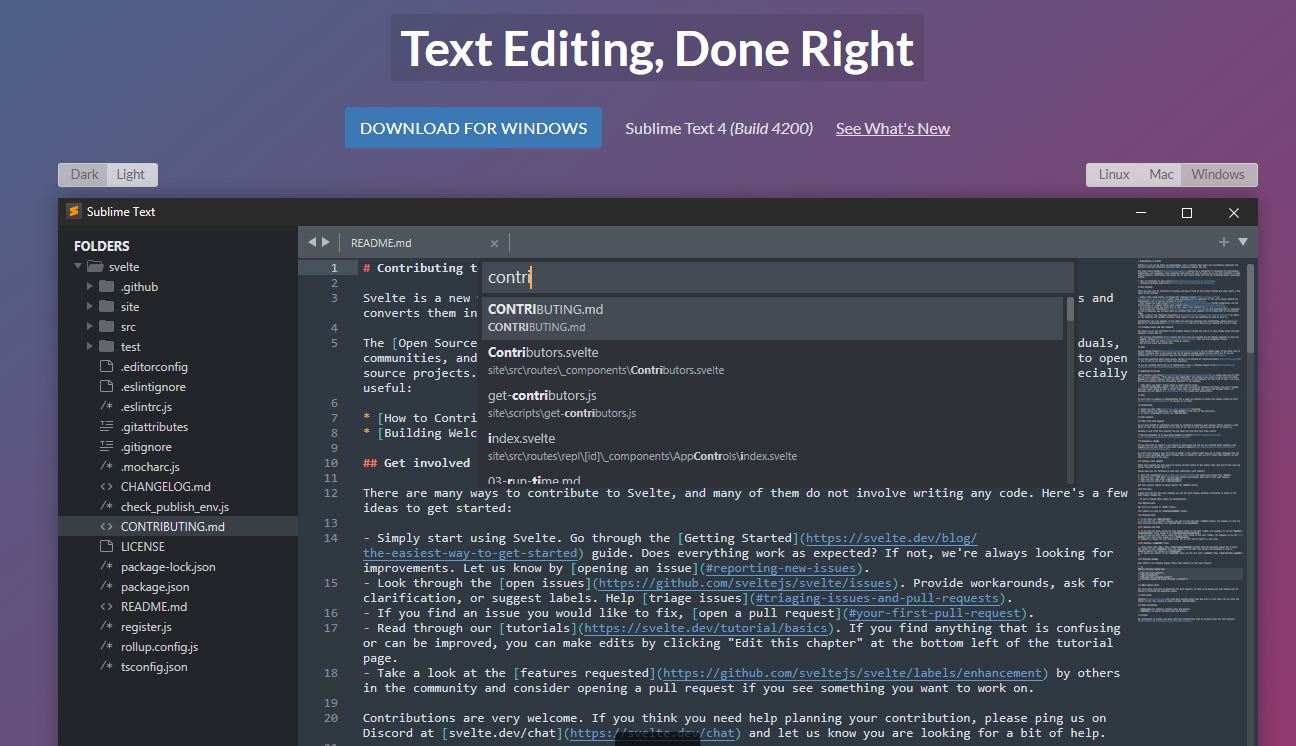Click the src folder icon
The height and width of the screenshot is (746, 1296).
pos(107,327)
